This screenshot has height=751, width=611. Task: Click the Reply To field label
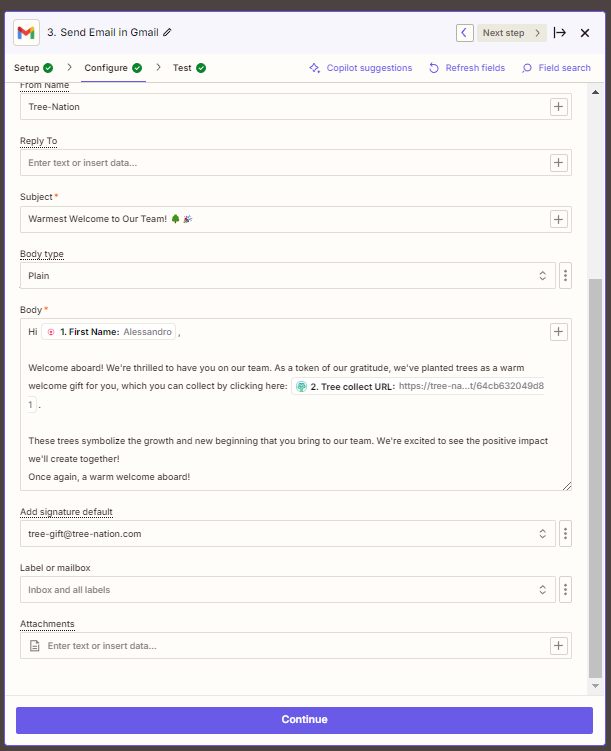pos(38,141)
